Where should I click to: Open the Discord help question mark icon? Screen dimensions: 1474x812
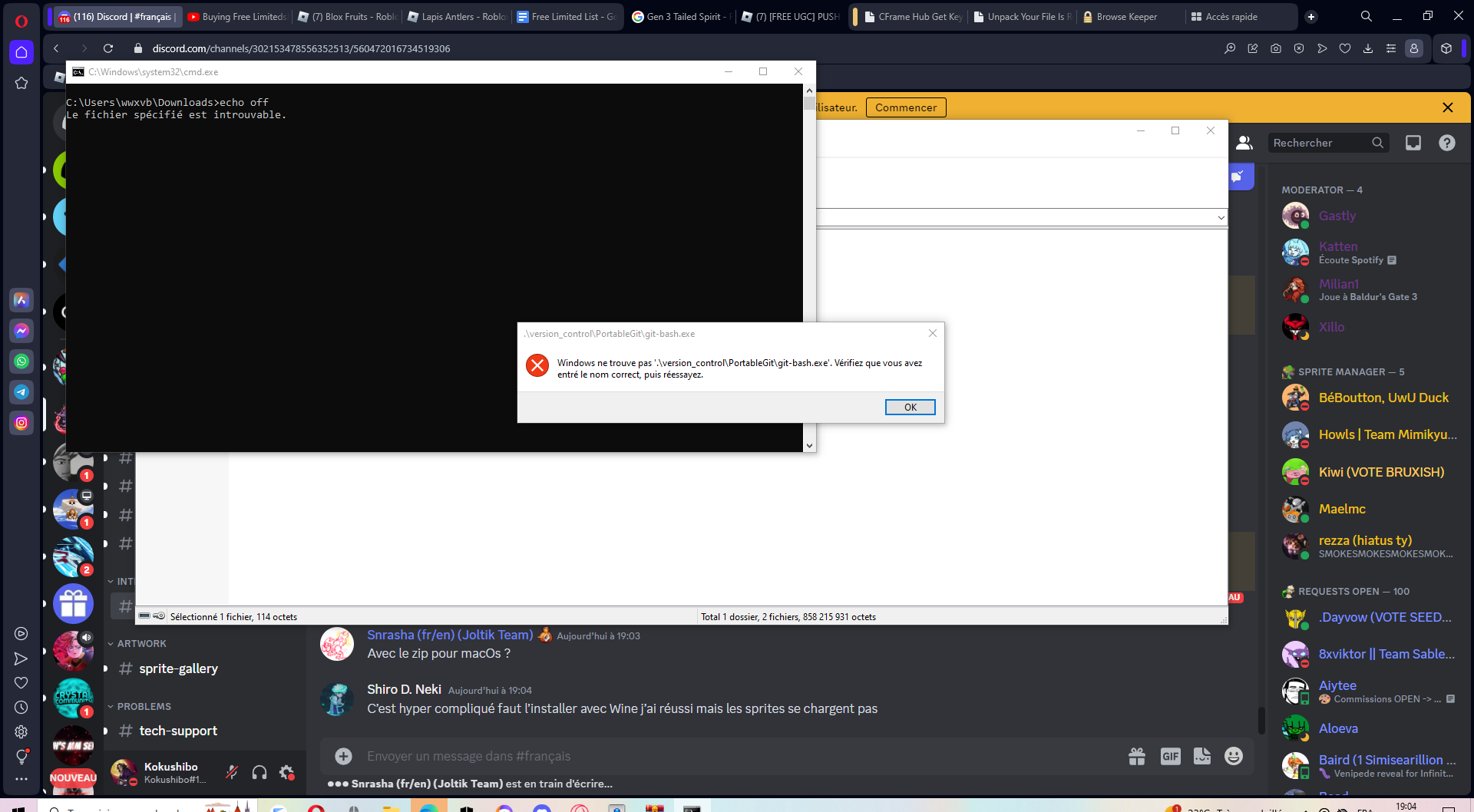click(1446, 143)
